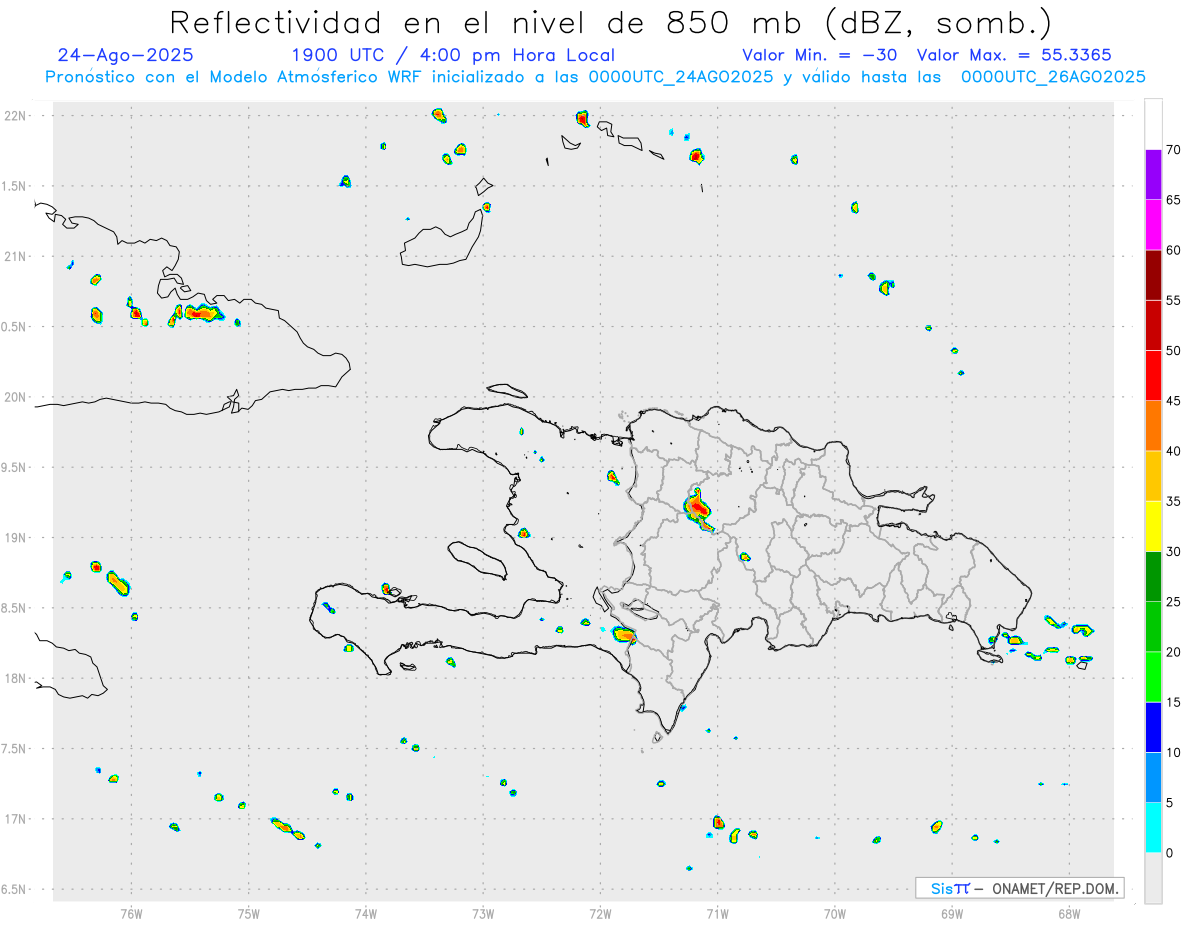The height and width of the screenshot is (927, 1200).
Task: Pick the purple 65–70 dBZ colorbar segment
Action: 1153,175
